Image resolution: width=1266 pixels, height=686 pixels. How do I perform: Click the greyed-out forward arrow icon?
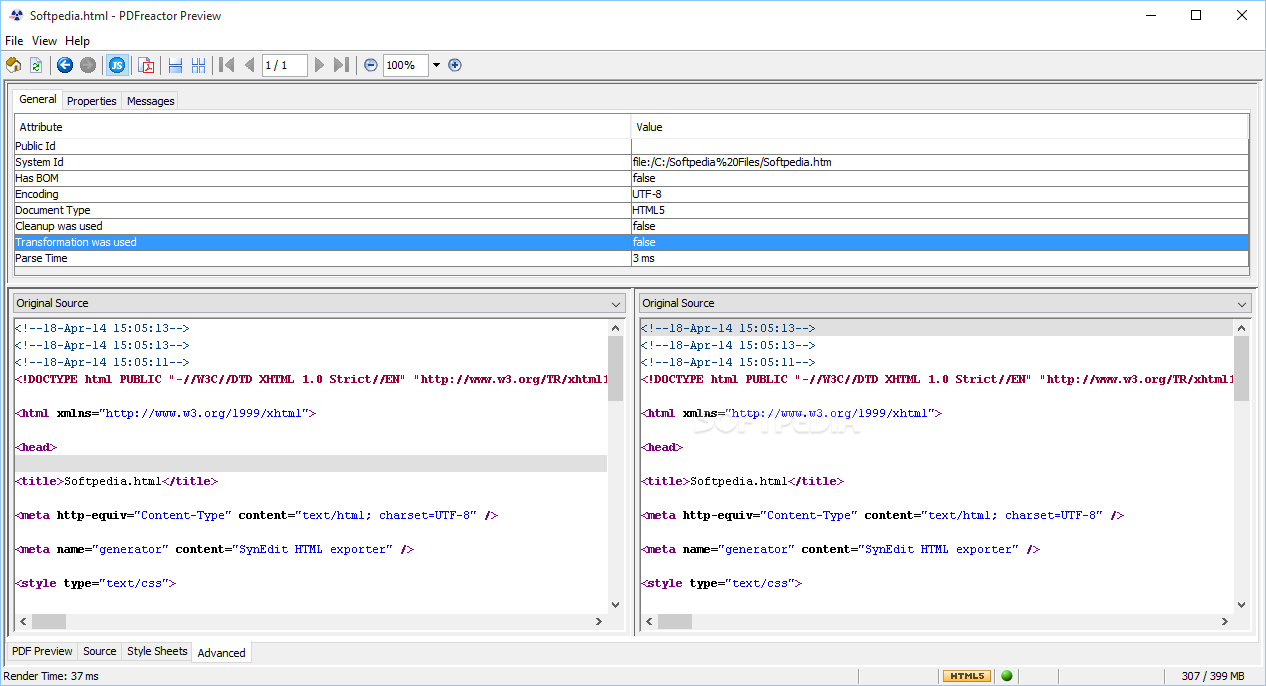point(88,65)
